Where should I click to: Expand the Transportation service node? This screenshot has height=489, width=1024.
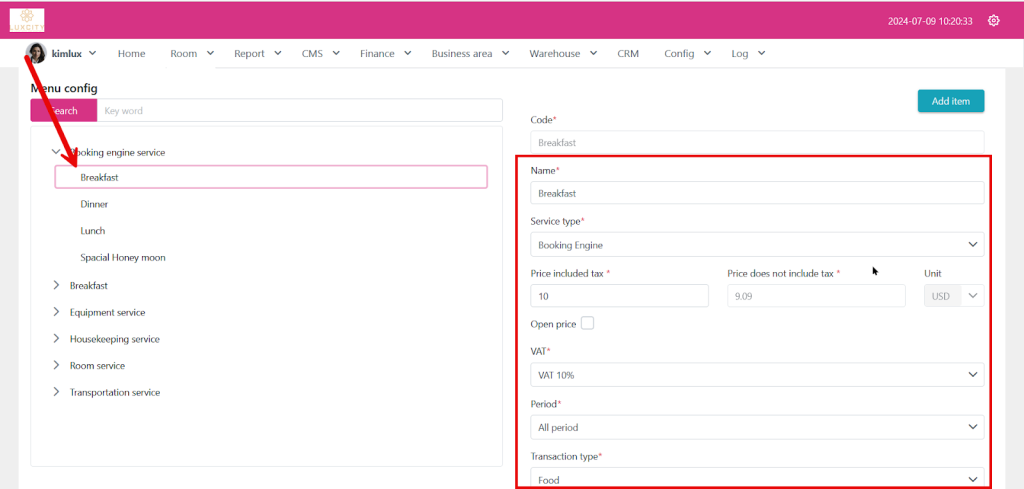[56, 392]
